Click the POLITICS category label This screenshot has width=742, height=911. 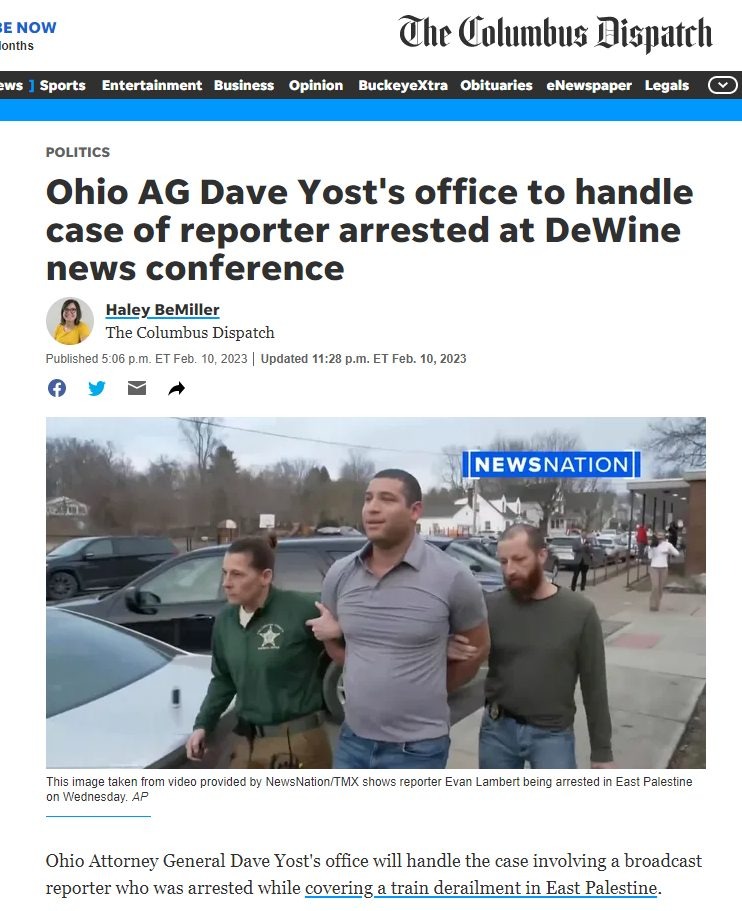(78, 152)
